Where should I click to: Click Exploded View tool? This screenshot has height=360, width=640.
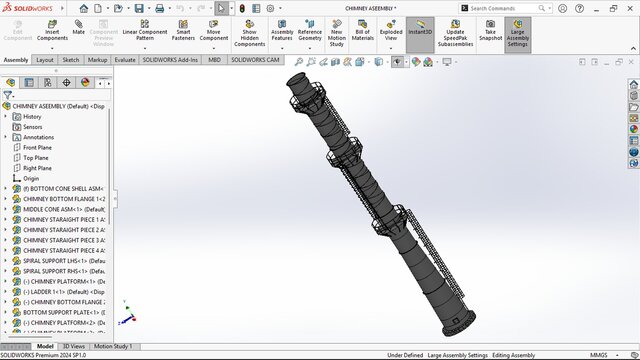coord(391,30)
